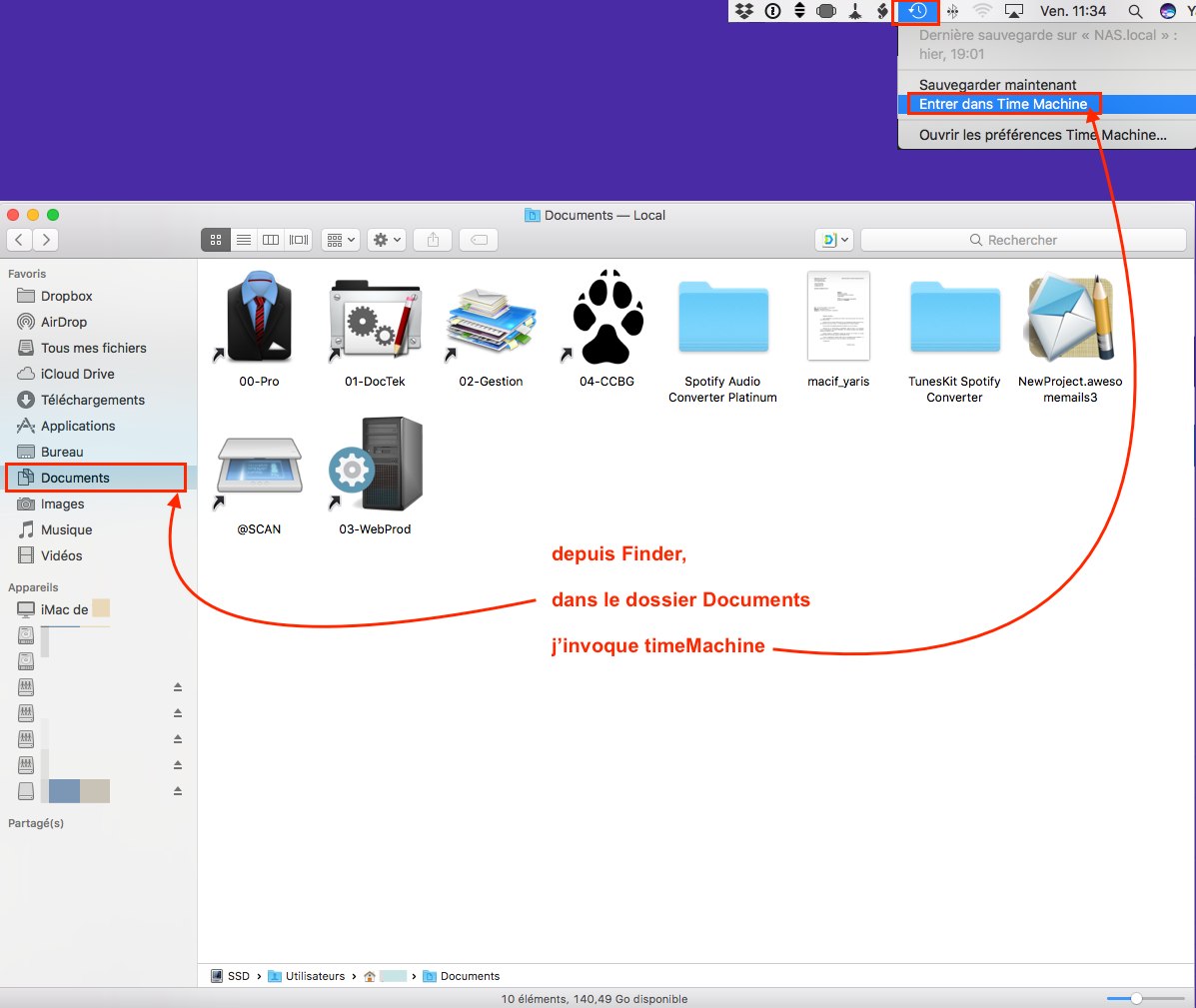Click the Rechercher search field
This screenshot has width=1196, height=1008.
(x=1023, y=240)
